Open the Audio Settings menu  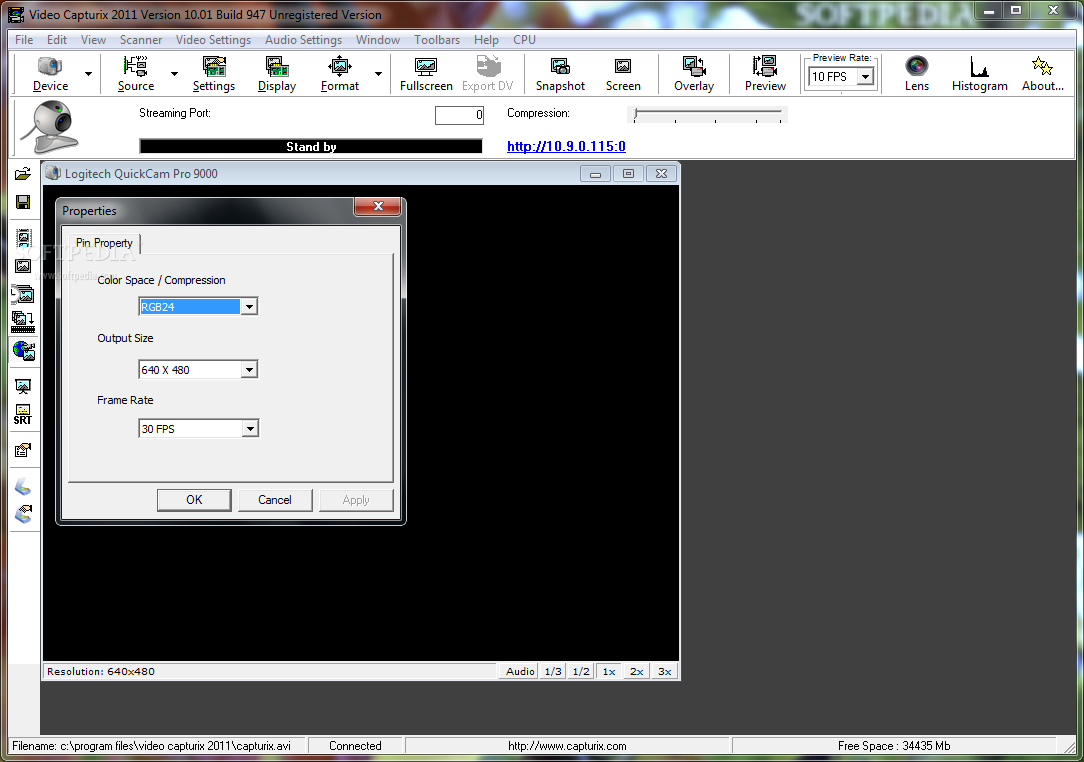[x=303, y=40]
